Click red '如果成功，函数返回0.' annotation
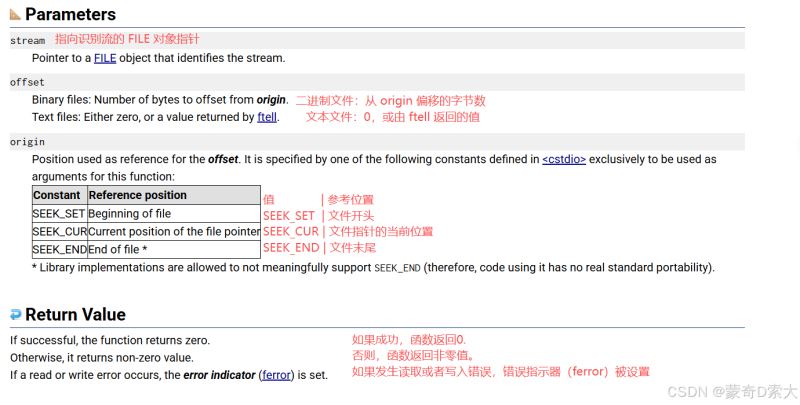This screenshot has width=800, height=405. pyautogui.click(x=409, y=339)
